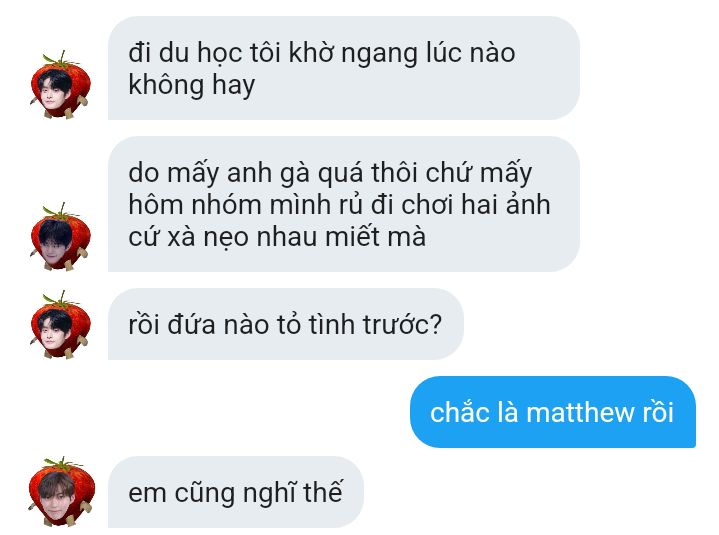Click the text "không hay" in the first message
The width and height of the screenshot is (719, 535).
[x=192, y=86]
